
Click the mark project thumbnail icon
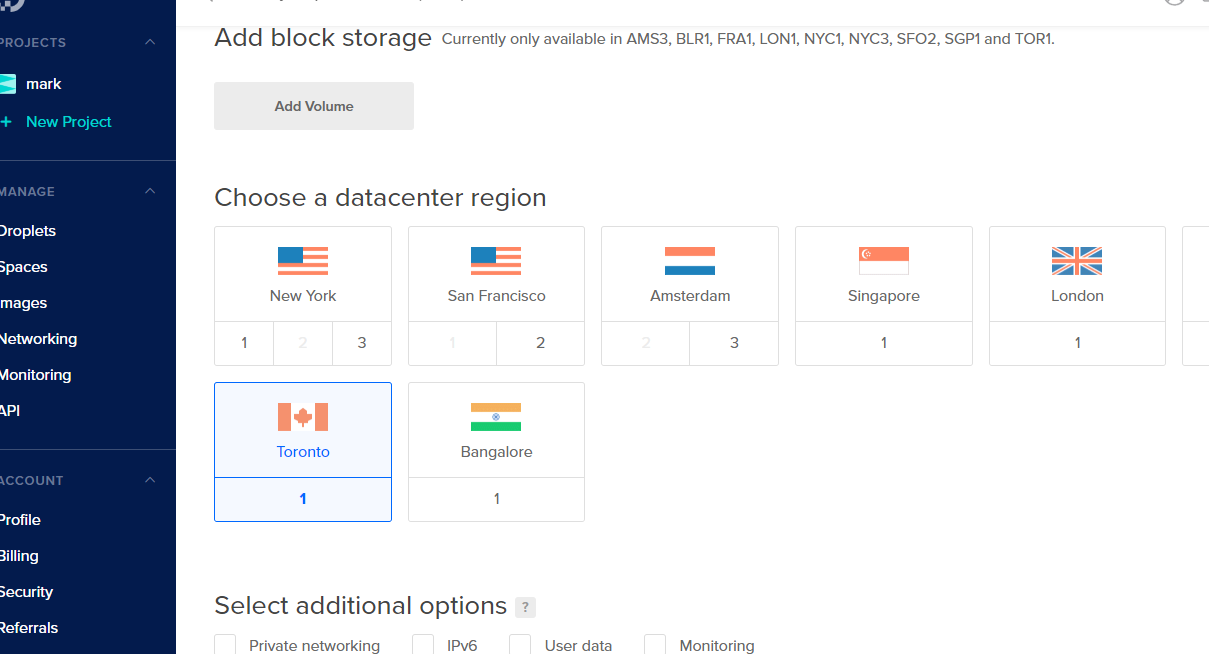(x=9, y=83)
